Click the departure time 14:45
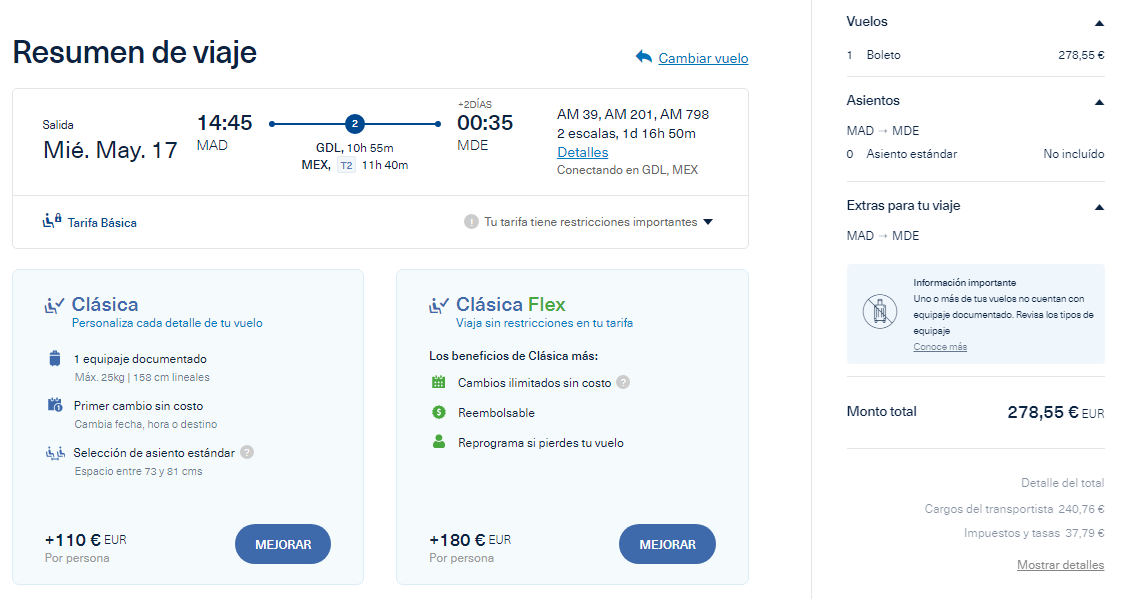 (x=224, y=123)
